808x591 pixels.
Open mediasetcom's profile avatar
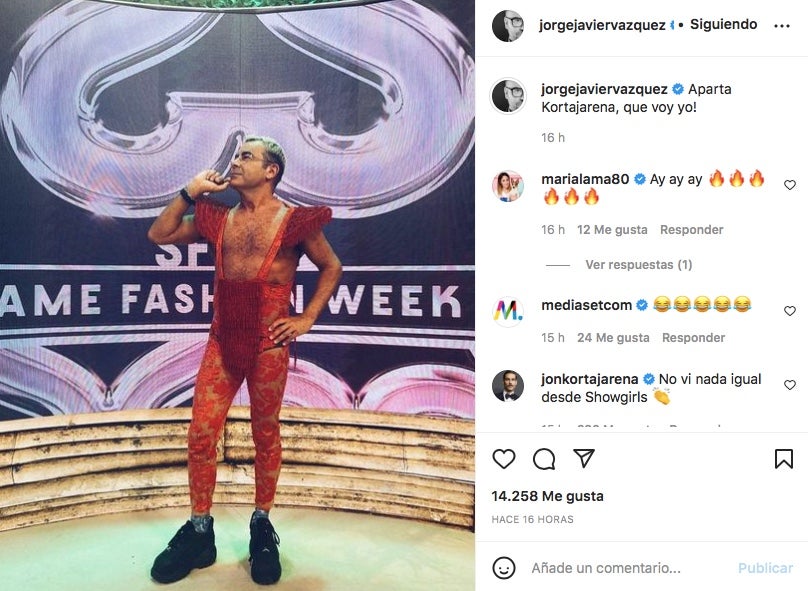[x=508, y=311]
